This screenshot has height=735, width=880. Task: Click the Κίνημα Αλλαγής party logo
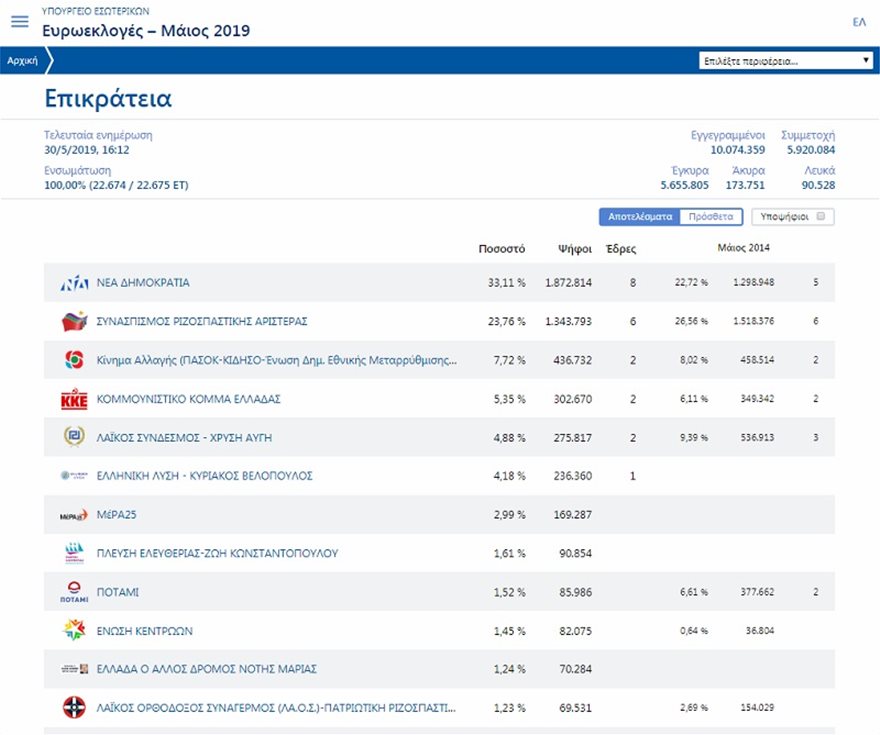pyautogui.click(x=75, y=360)
